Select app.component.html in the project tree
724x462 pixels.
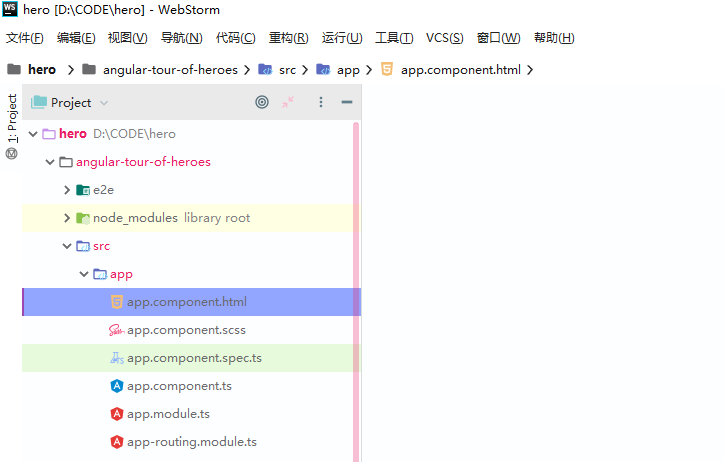[191, 302]
